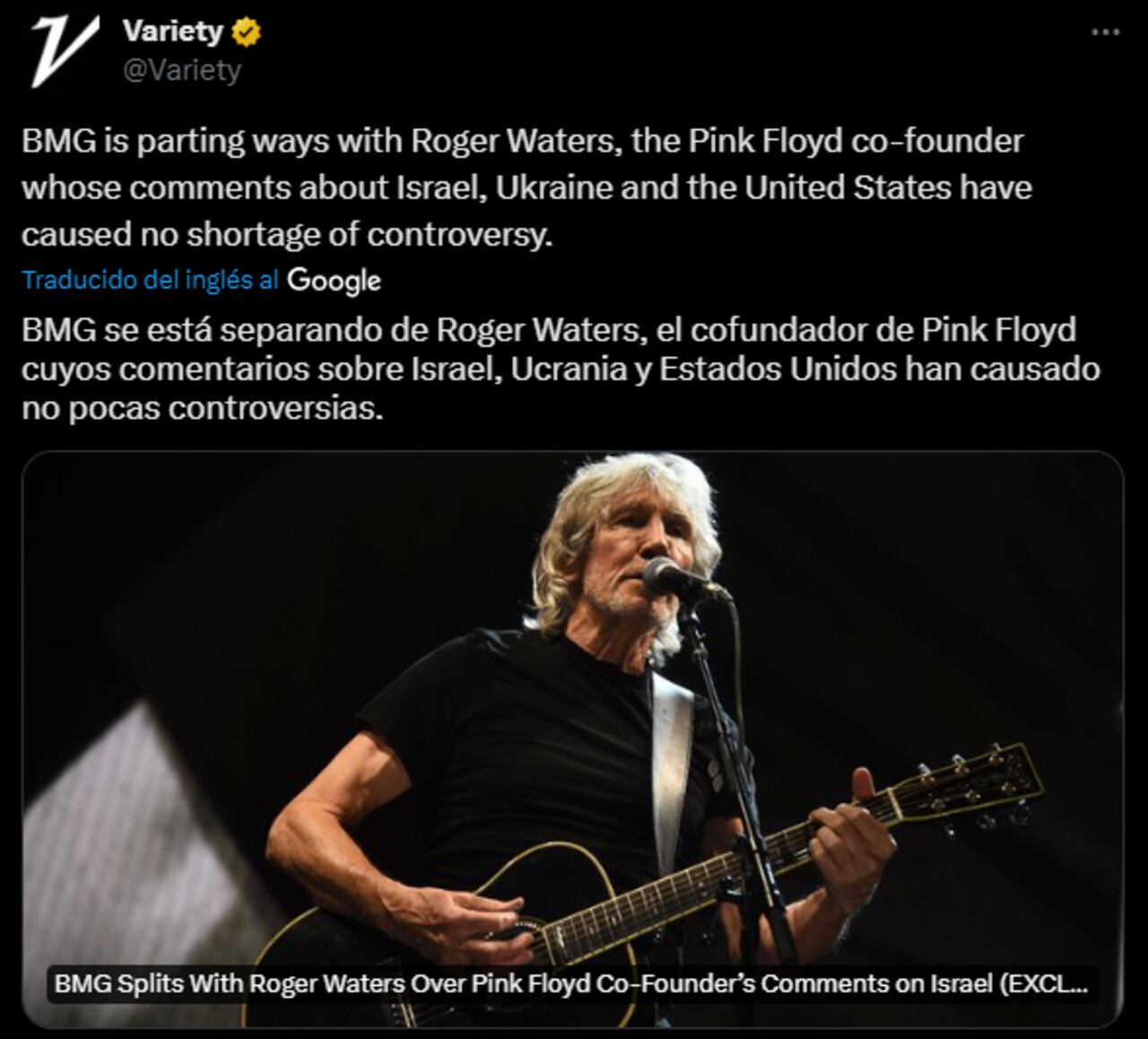Viewport: 1148px width, 1039px height.
Task: Click the Google logo in translation notice
Action: coord(334,281)
